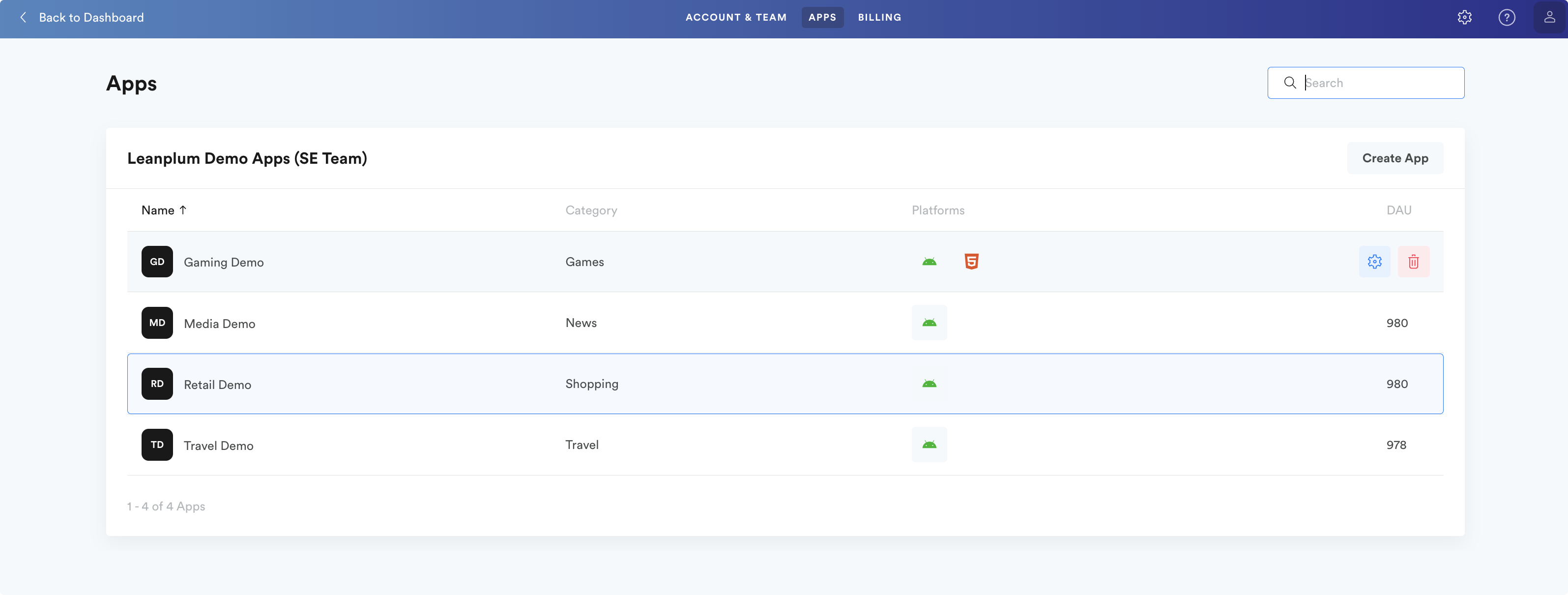Image resolution: width=1568 pixels, height=595 pixels.
Task: Click the Android platform icon for Media Demo
Action: point(929,323)
